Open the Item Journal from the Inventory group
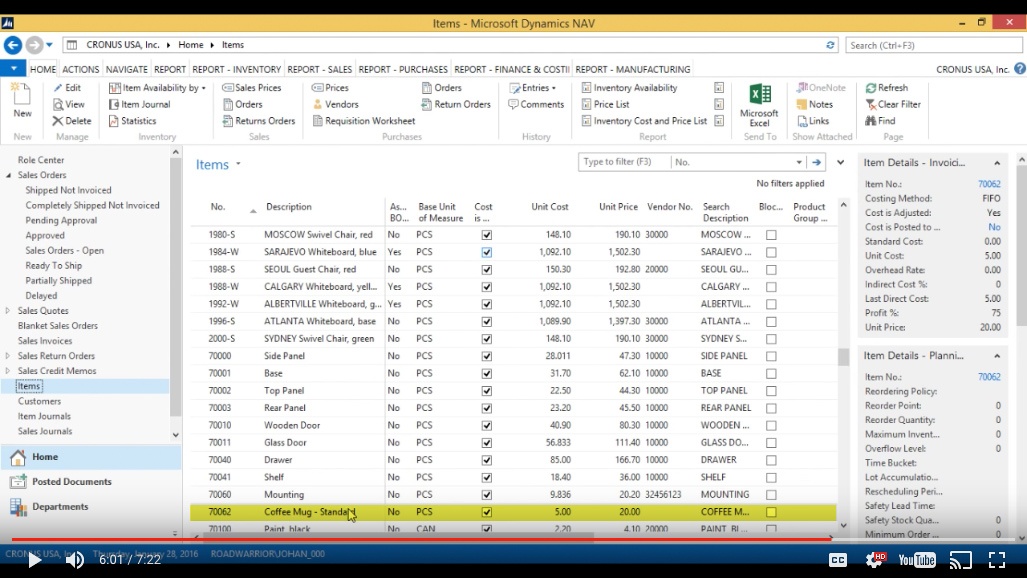 [139, 104]
